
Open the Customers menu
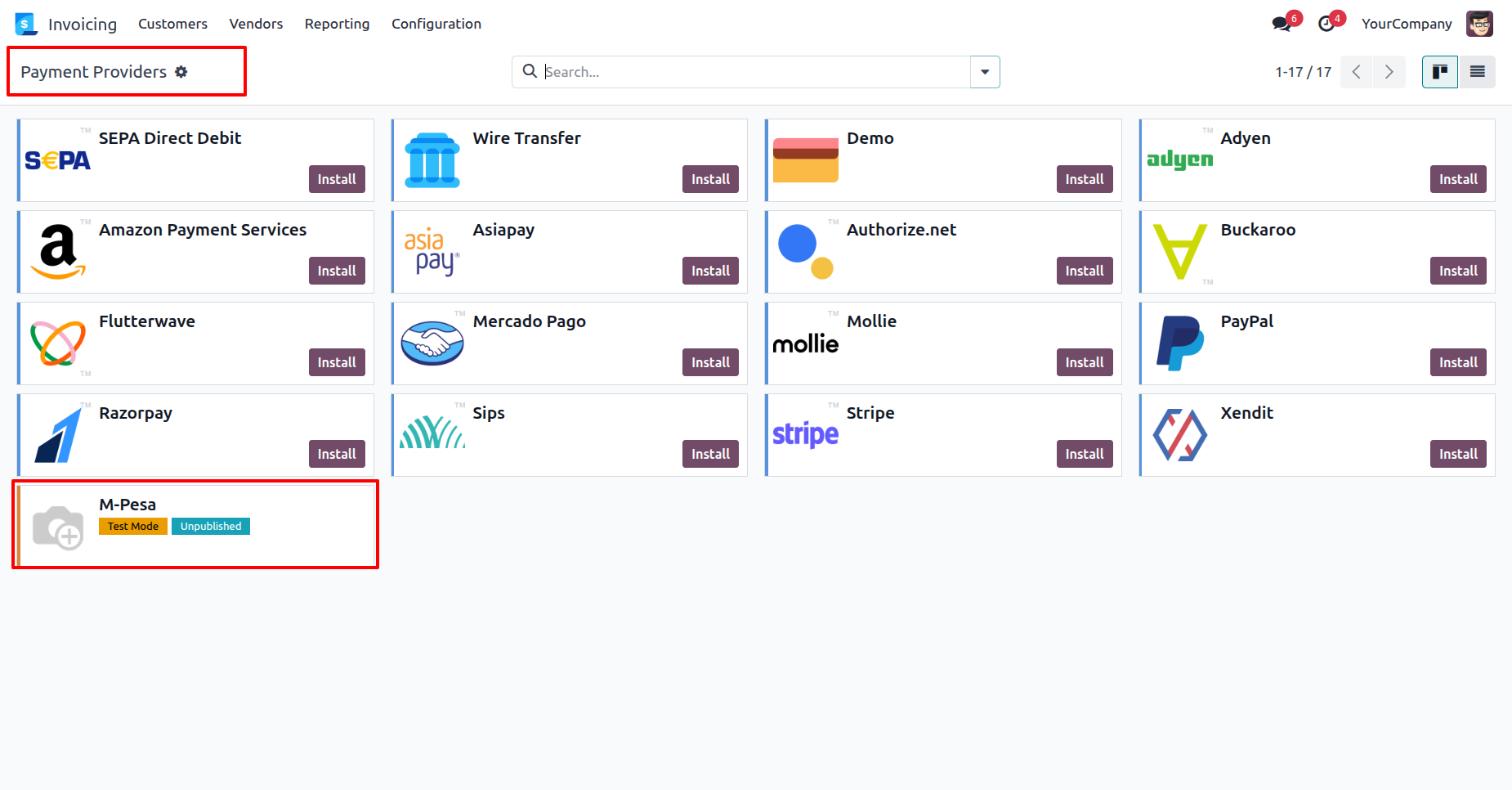(x=172, y=24)
